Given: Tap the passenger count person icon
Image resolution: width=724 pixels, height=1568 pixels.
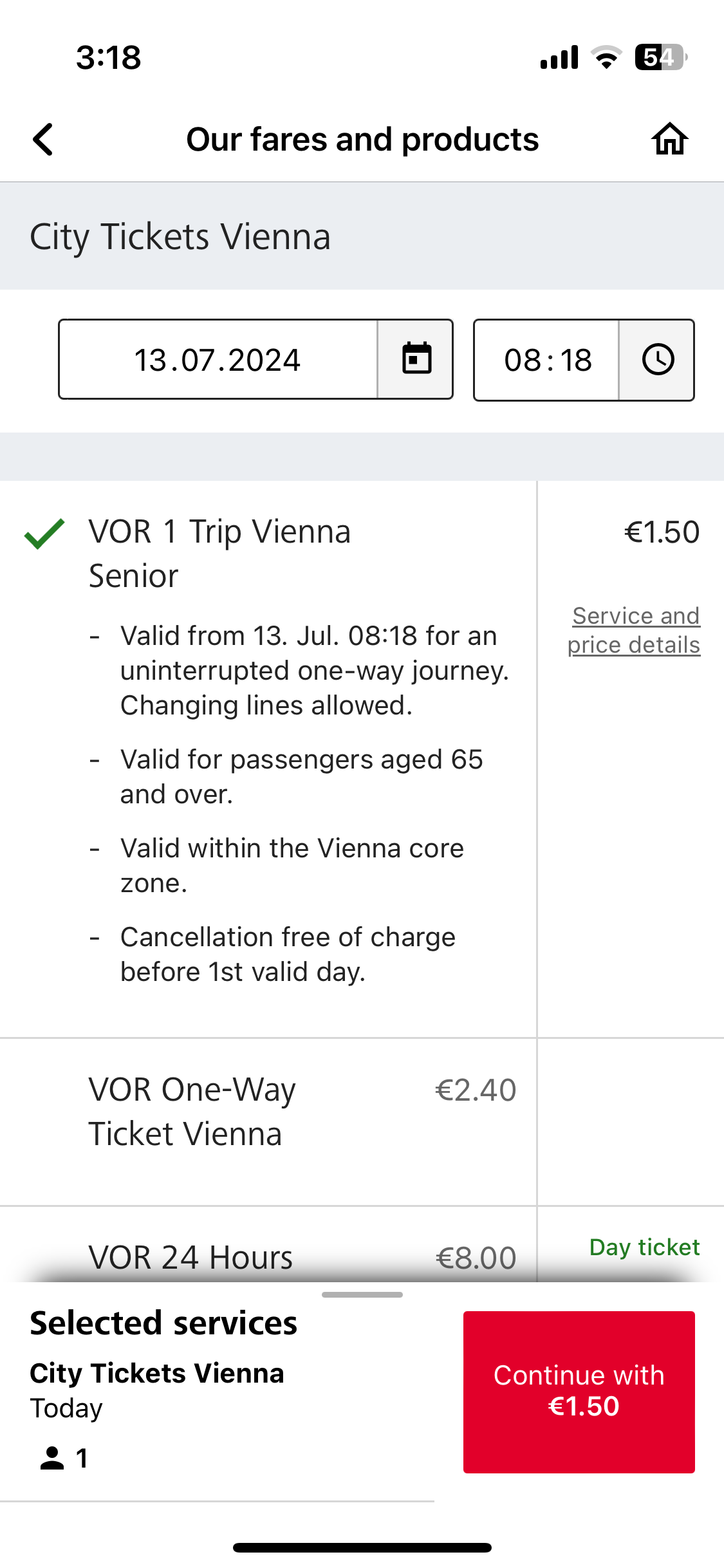Looking at the screenshot, I should 52,1458.
